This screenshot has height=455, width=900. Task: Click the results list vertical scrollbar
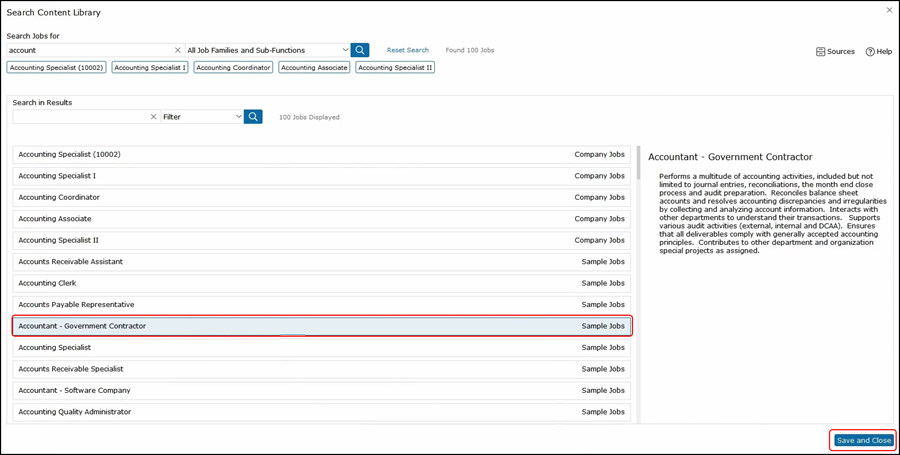tap(638, 162)
